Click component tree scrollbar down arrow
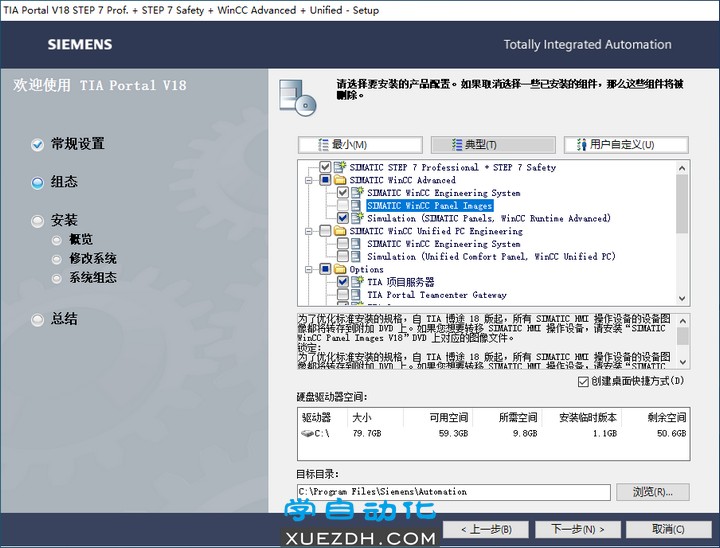 pos(682,299)
